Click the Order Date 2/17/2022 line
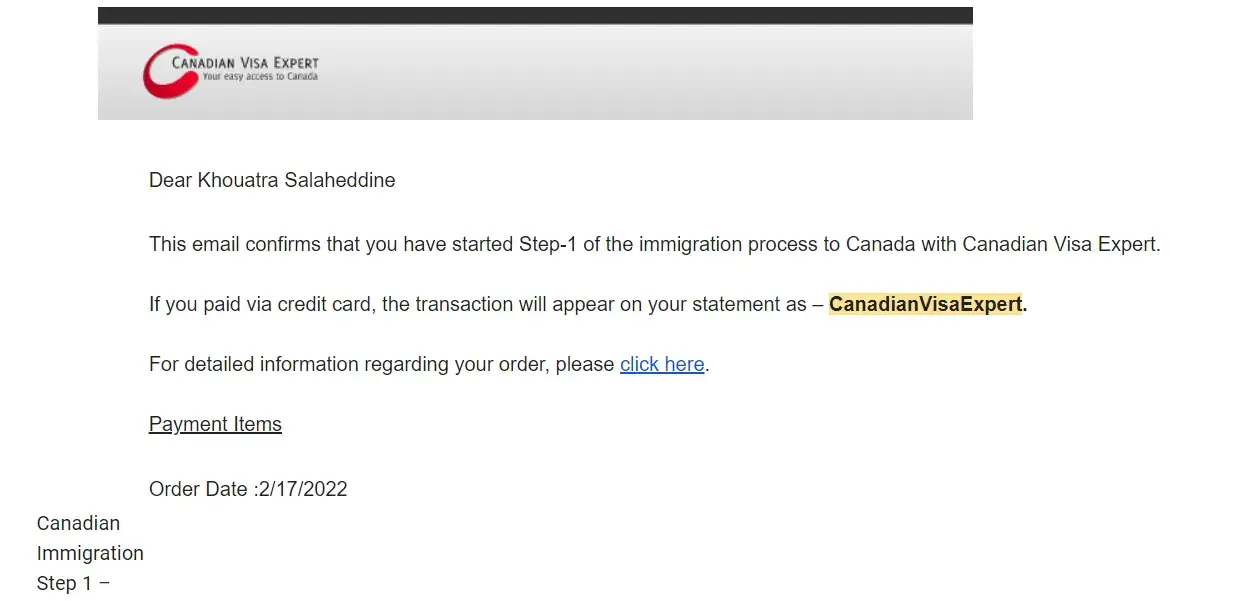The width and height of the screenshot is (1260, 601). (x=248, y=489)
